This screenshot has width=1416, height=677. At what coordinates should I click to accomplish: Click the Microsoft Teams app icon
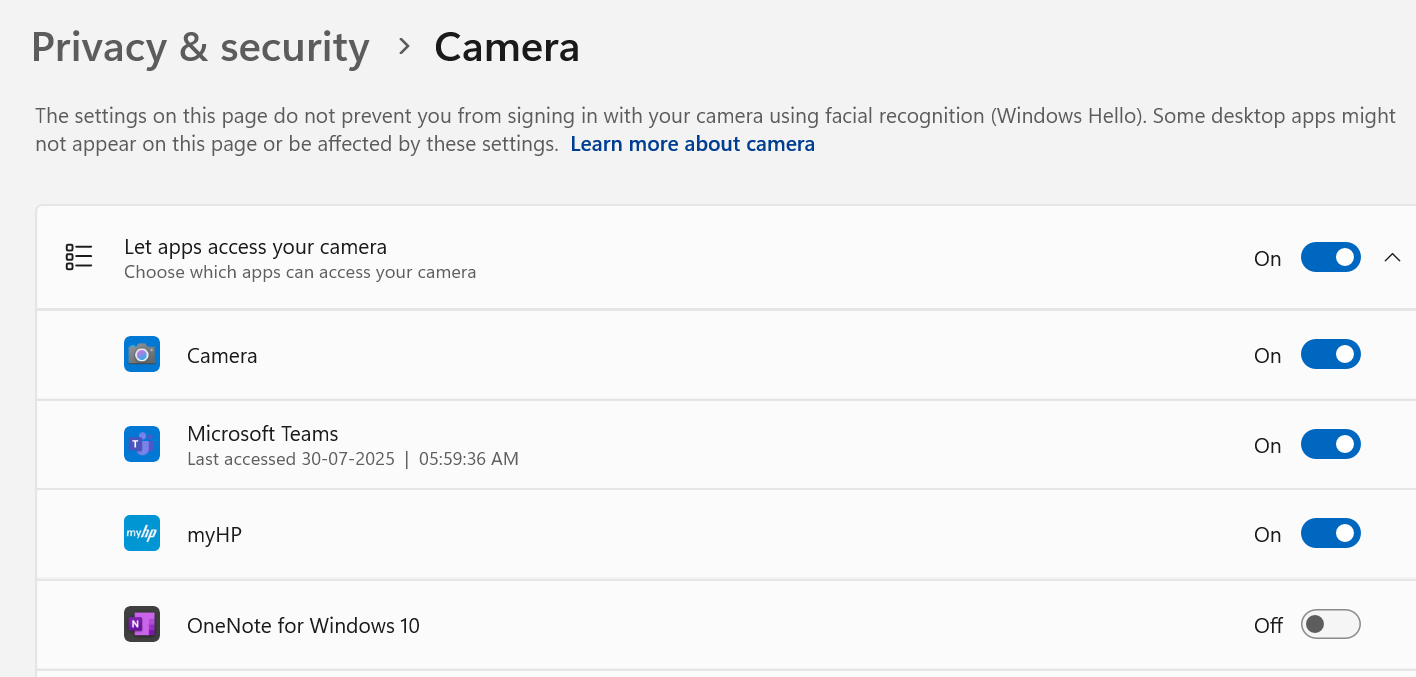[x=142, y=445]
